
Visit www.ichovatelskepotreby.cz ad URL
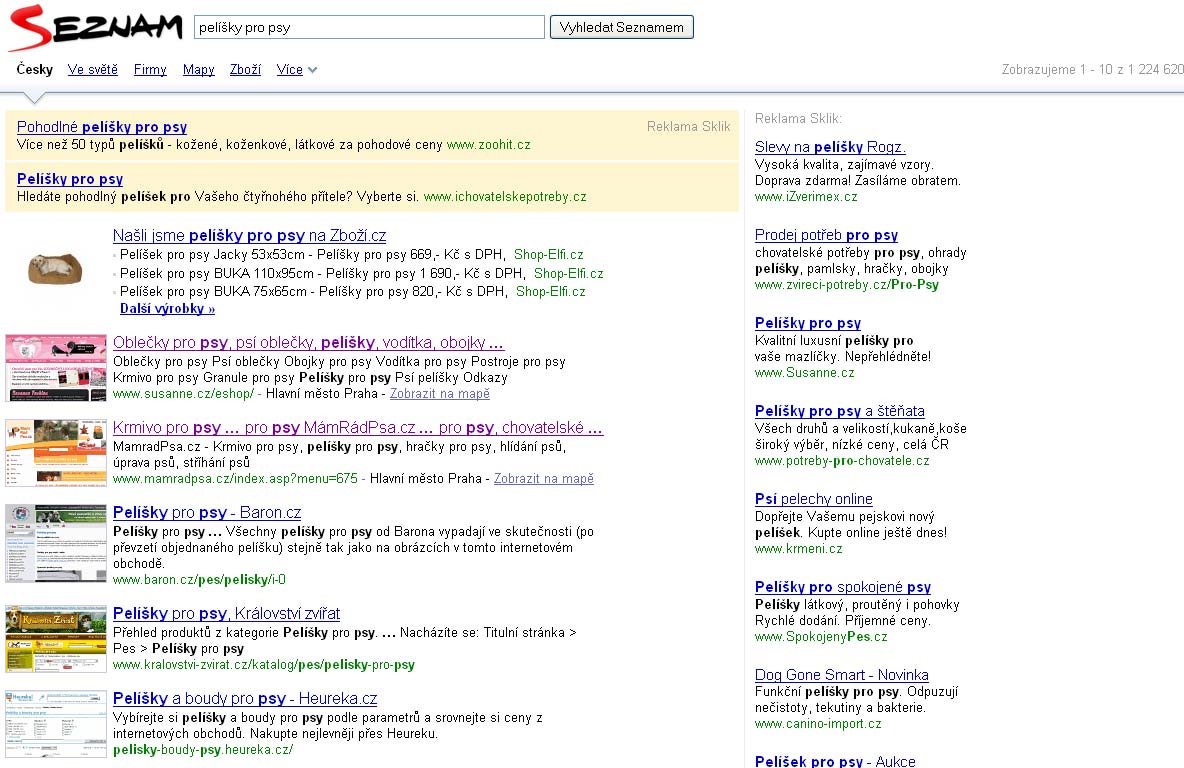coord(505,196)
